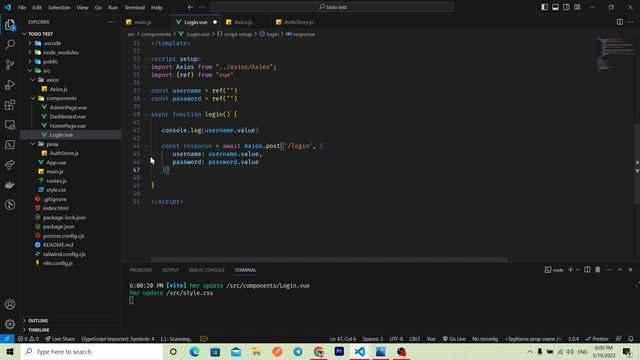The image size is (640, 360).
Task: Split the terminal panel
Action: (x=587, y=270)
